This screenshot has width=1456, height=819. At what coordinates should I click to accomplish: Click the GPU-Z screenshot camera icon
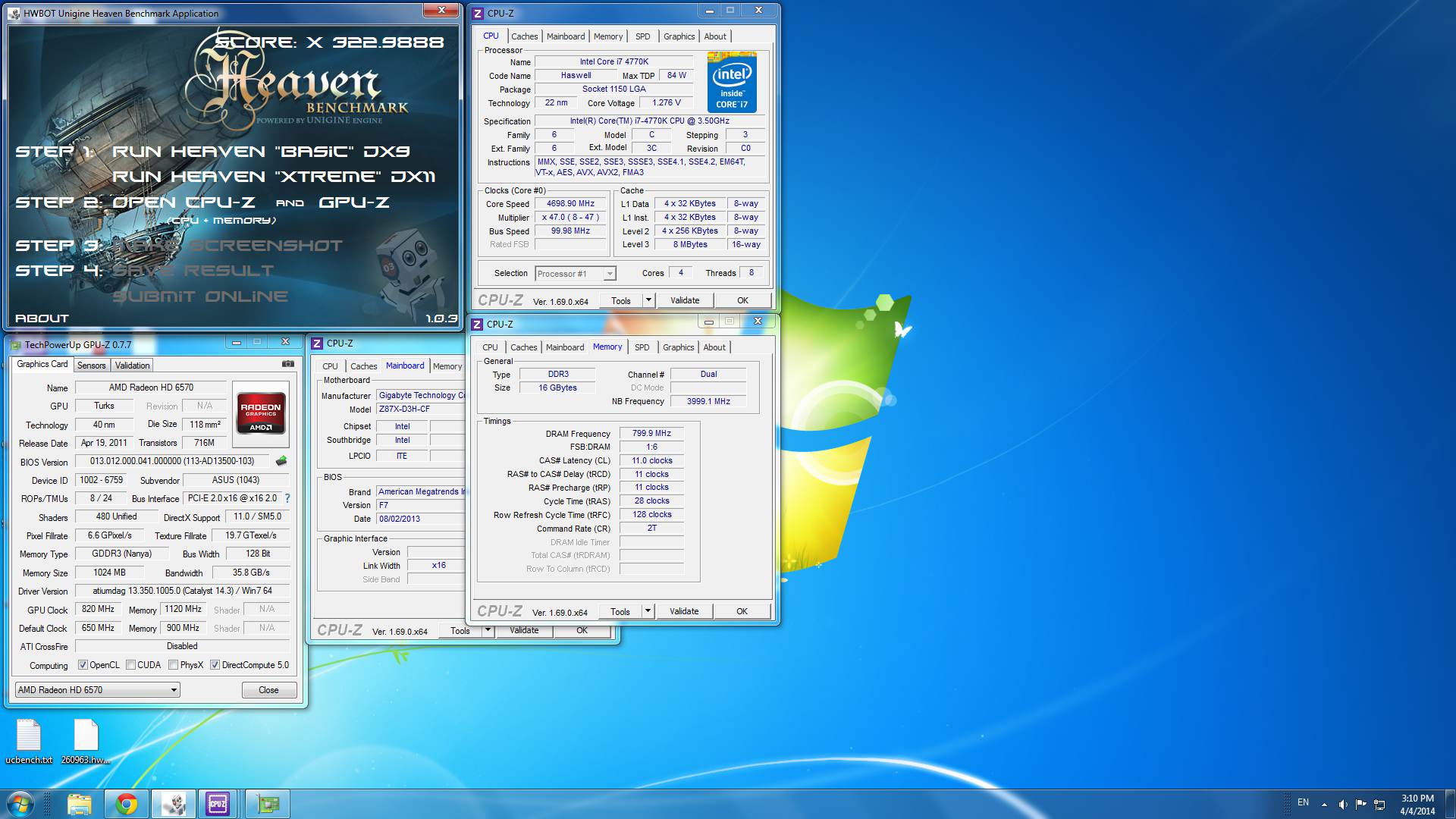(x=288, y=364)
